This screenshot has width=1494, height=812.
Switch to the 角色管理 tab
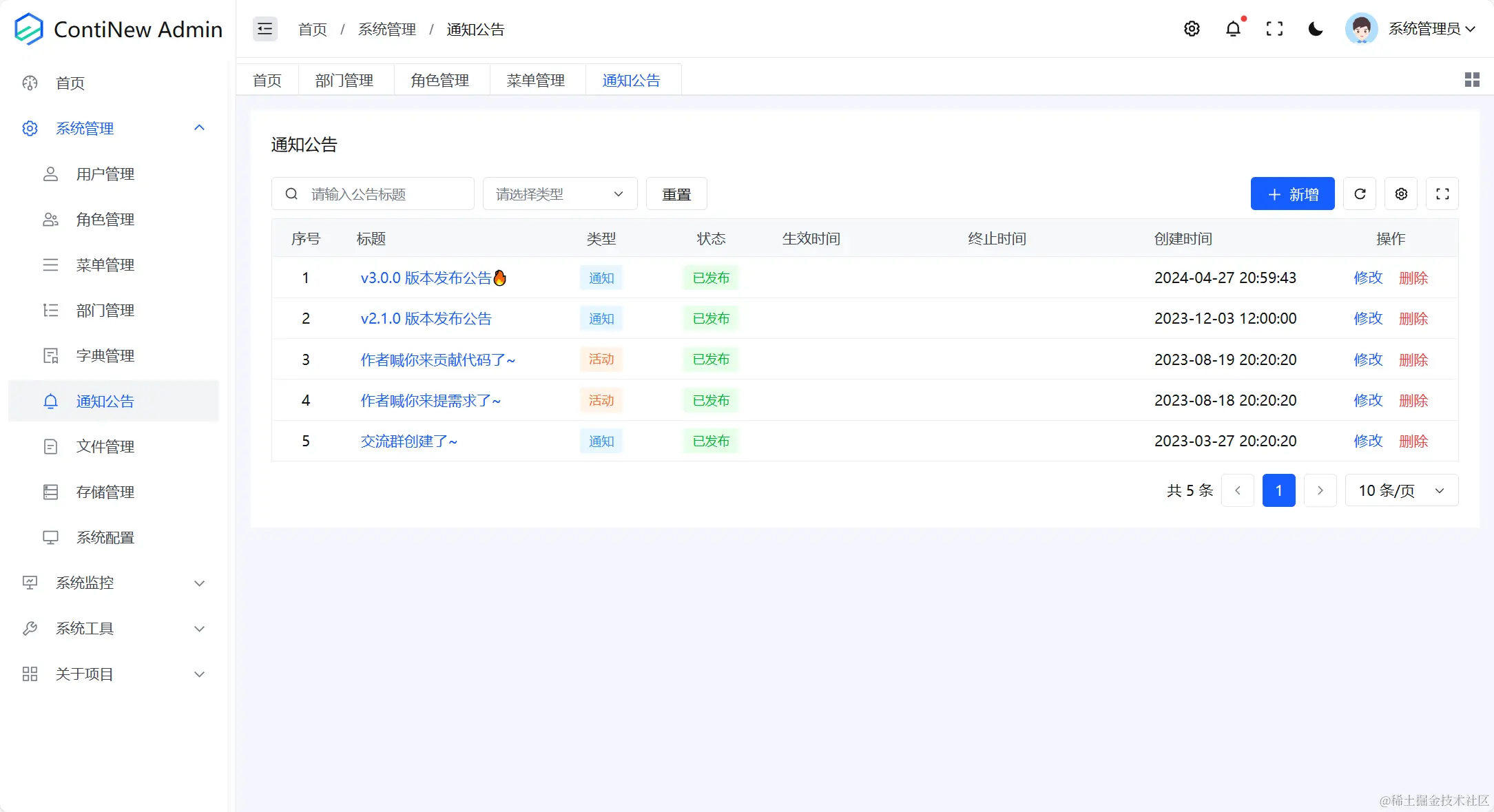click(440, 79)
